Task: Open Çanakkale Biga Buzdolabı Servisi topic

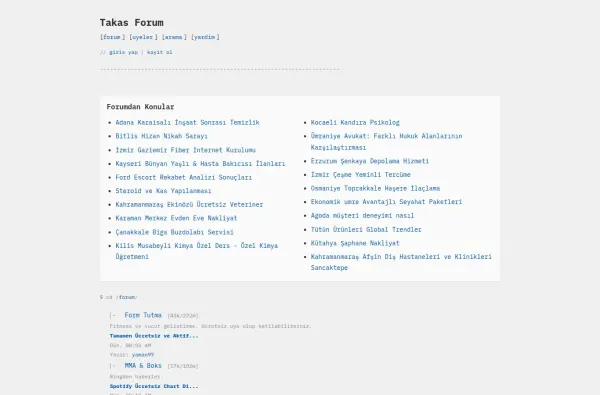Action: pyautogui.click(x=174, y=232)
